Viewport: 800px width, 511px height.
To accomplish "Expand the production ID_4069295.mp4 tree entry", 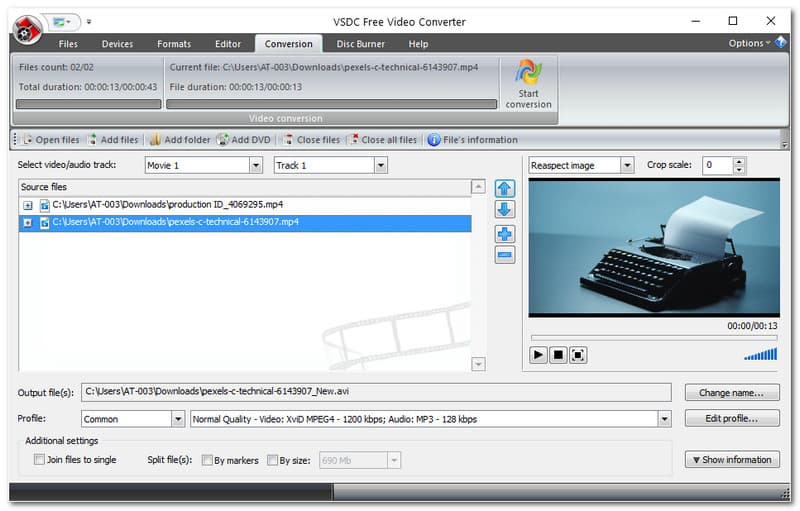I will click(x=28, y=205).
